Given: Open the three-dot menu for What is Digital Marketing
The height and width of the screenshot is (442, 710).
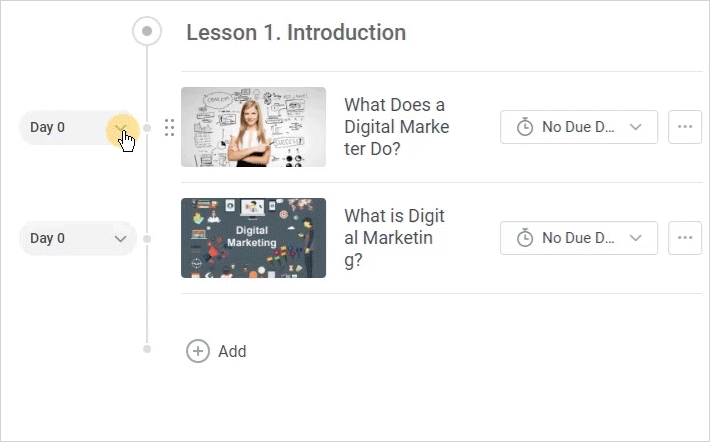Looking at the screenshot, I should click(x=685, y=238).
